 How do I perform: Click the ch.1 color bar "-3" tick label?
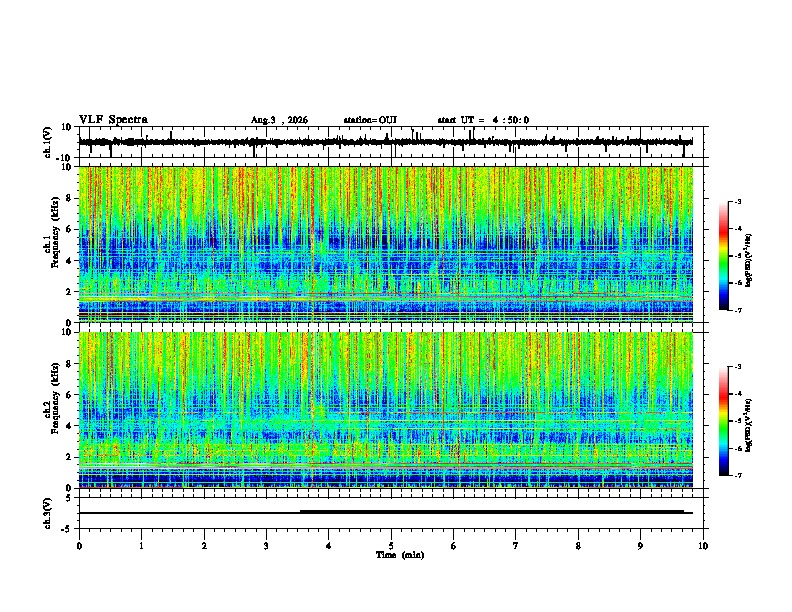coord(737,201)
